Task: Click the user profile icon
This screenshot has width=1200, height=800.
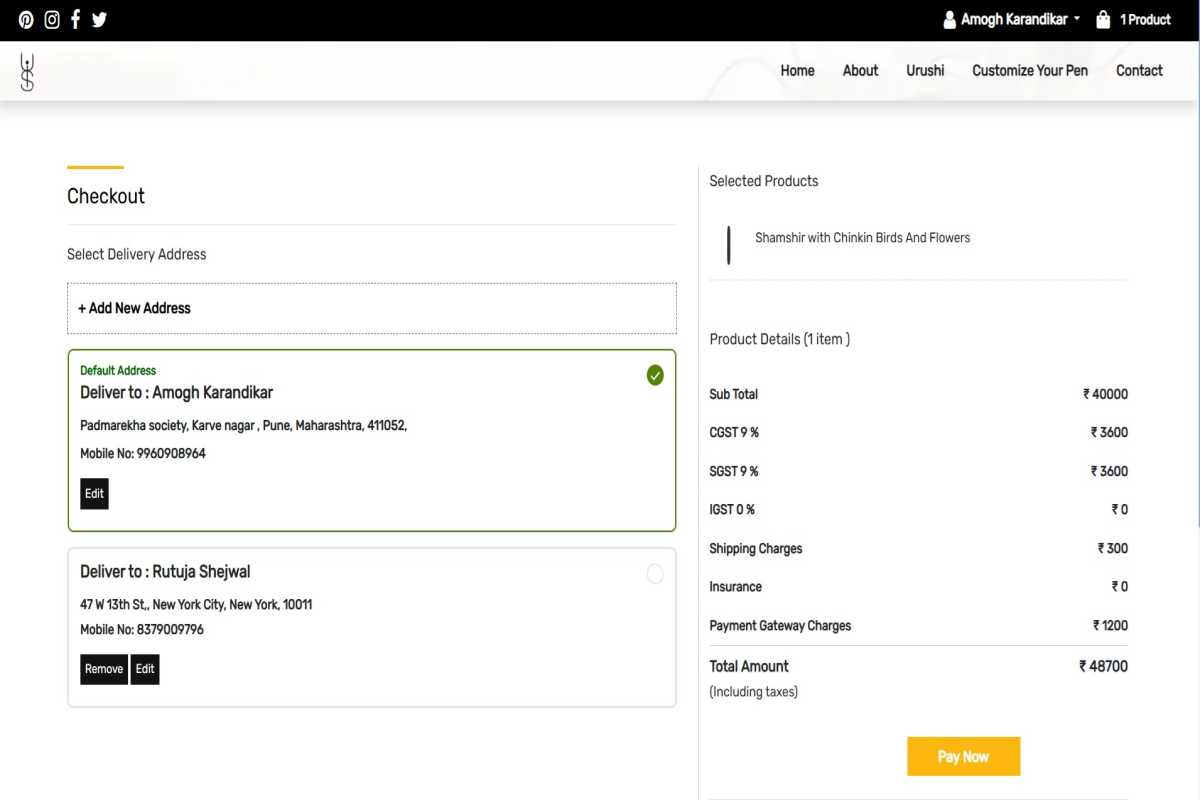Action: click(949, 20)
